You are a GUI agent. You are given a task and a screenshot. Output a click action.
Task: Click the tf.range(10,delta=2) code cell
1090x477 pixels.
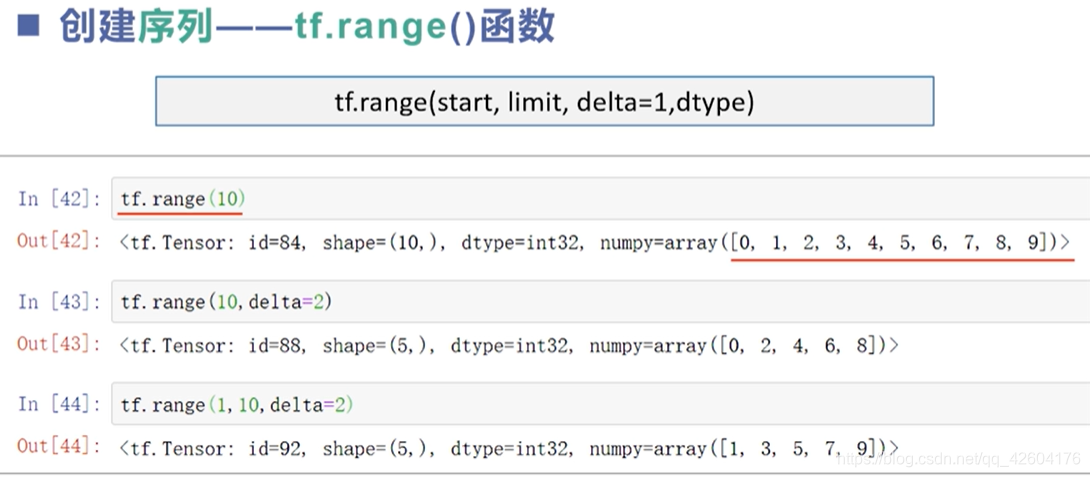(x=601, y=302)
